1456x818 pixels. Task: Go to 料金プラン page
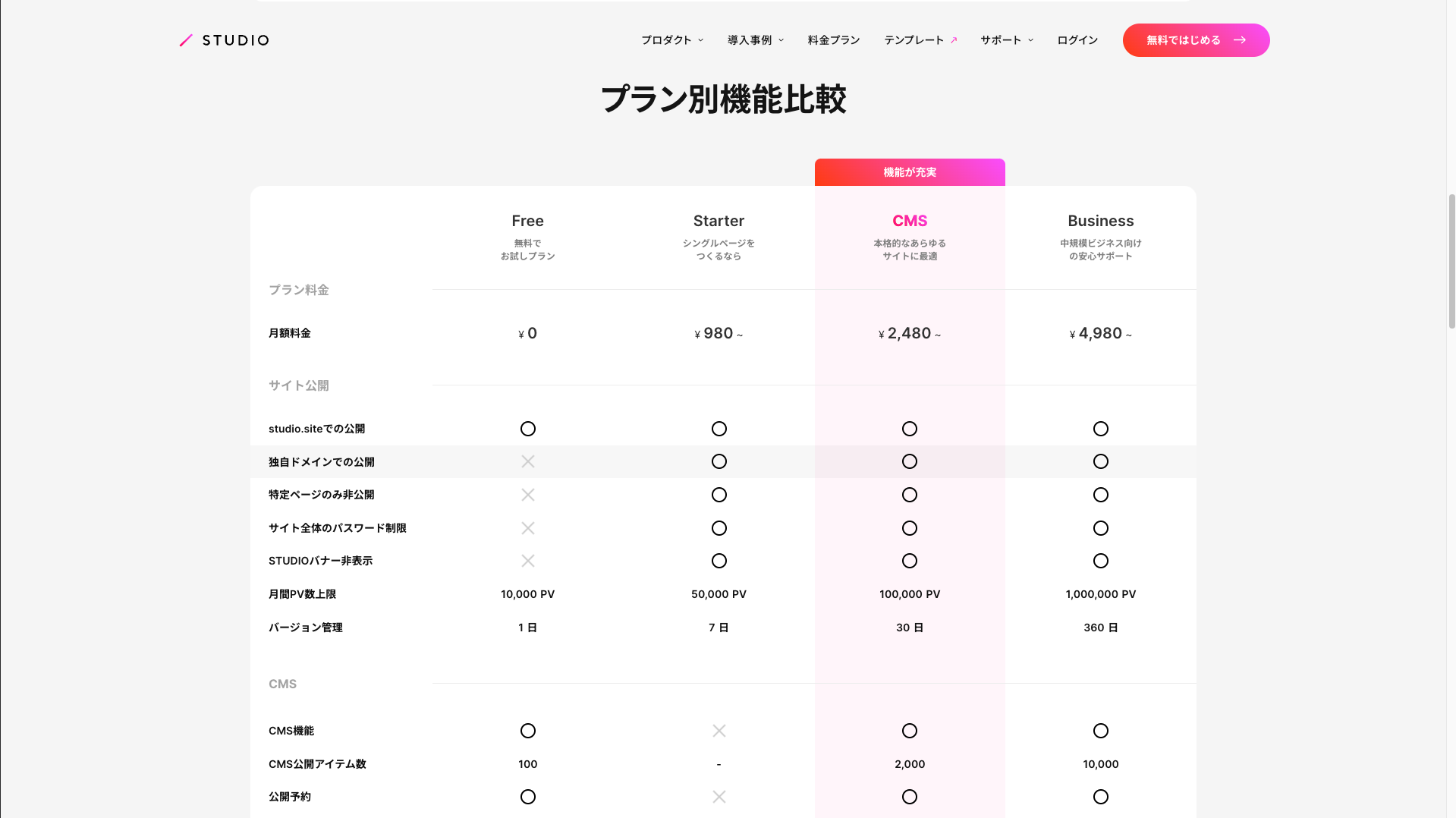(834, 40)
